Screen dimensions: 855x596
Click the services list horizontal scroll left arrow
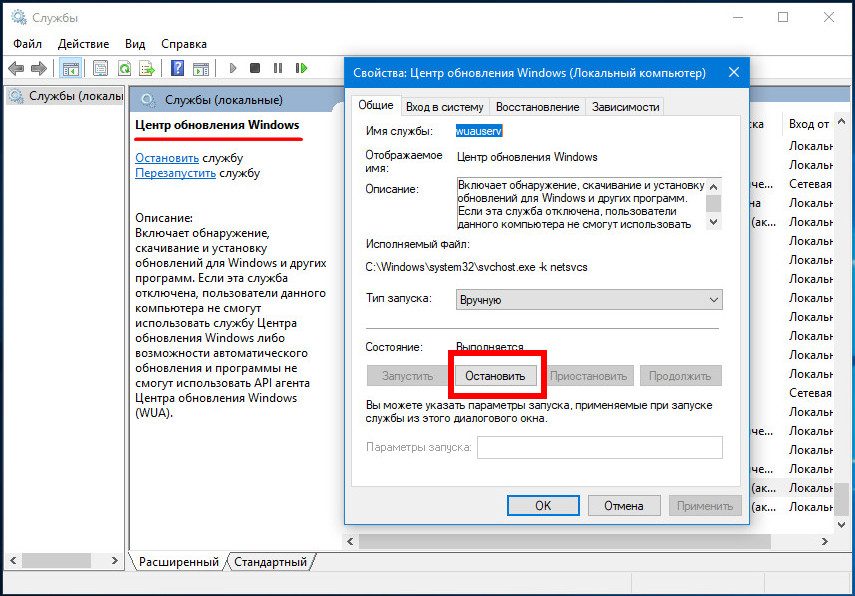point(350,541)
